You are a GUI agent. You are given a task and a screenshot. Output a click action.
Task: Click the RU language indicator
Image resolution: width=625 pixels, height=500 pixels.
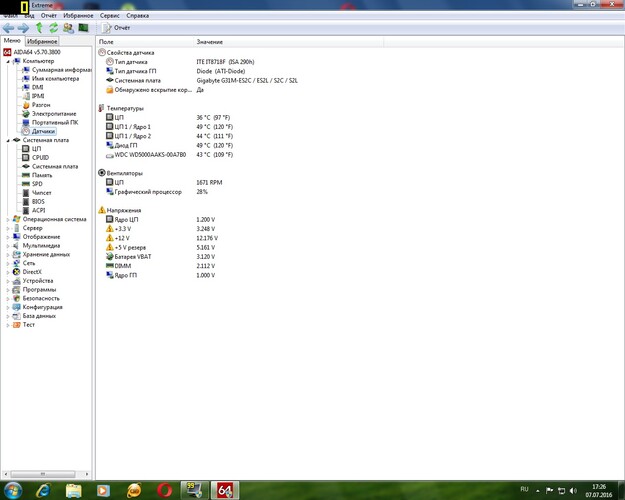click(525, 489)
